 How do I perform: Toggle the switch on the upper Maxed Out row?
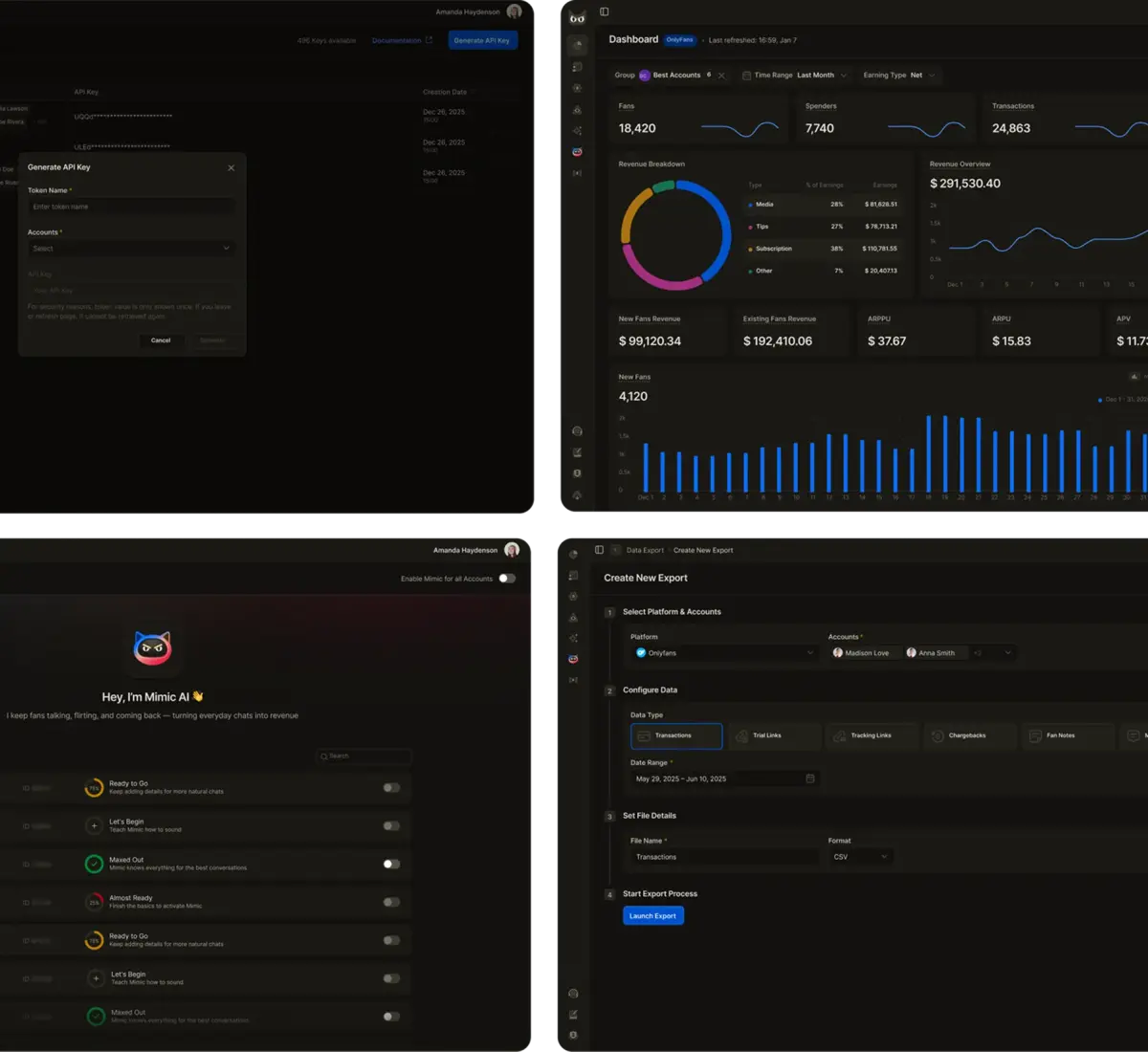(391, 864)
